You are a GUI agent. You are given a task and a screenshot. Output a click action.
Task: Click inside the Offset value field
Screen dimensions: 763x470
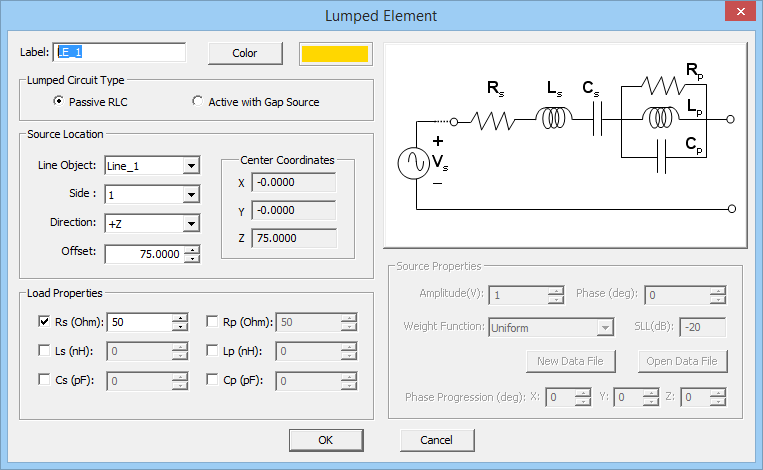pos(144,254)
